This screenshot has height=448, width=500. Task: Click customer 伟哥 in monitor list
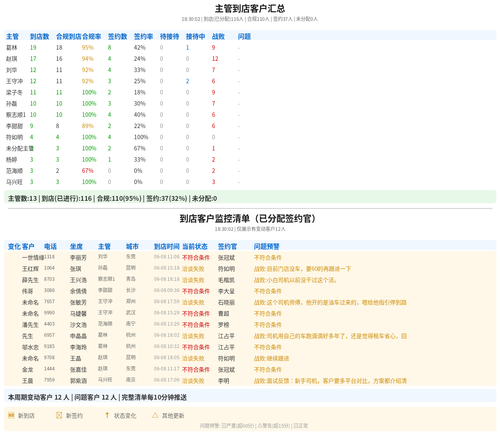[28, 291]
